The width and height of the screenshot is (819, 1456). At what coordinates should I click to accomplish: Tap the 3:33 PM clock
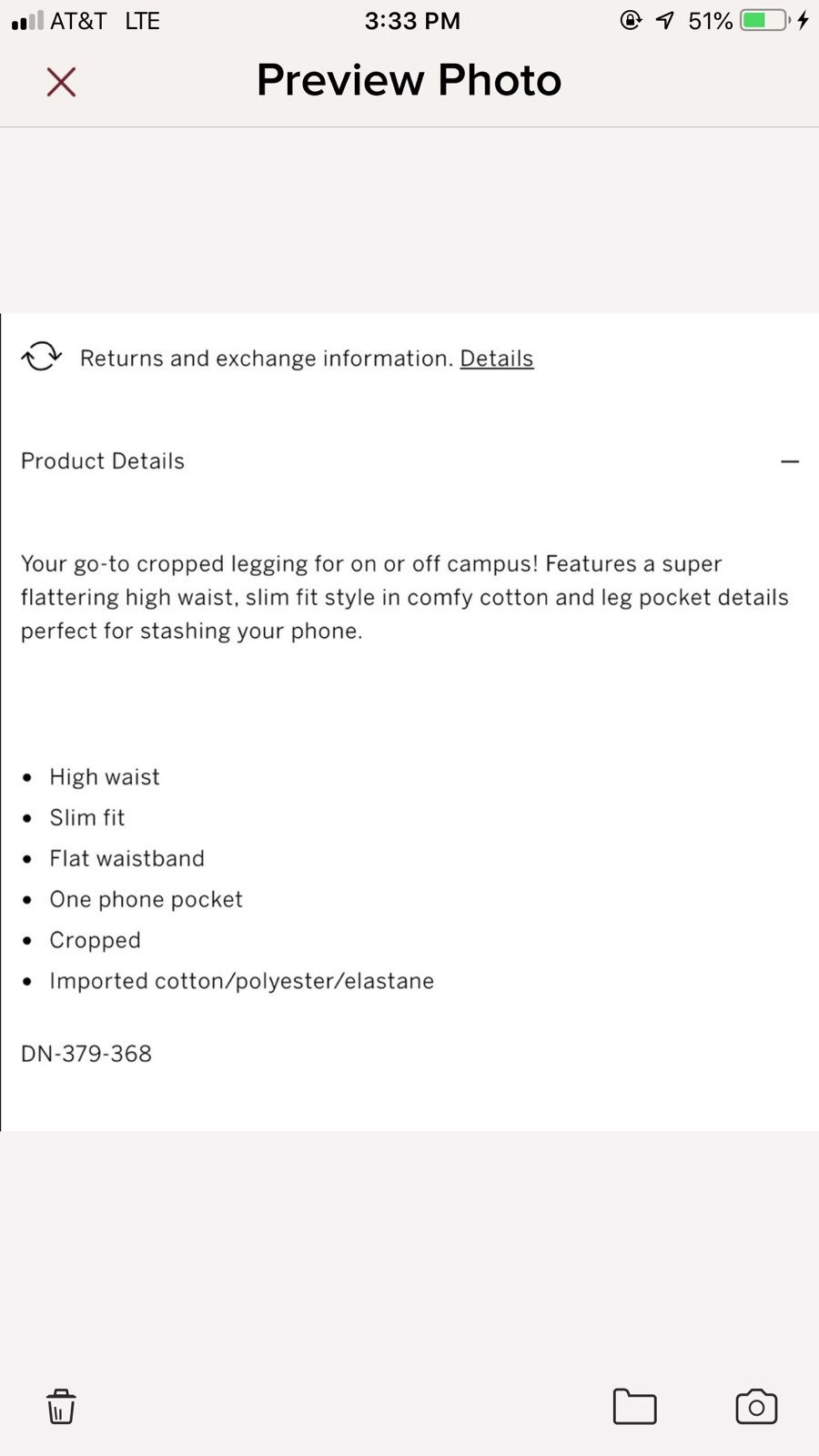click(x=412, y=21)
